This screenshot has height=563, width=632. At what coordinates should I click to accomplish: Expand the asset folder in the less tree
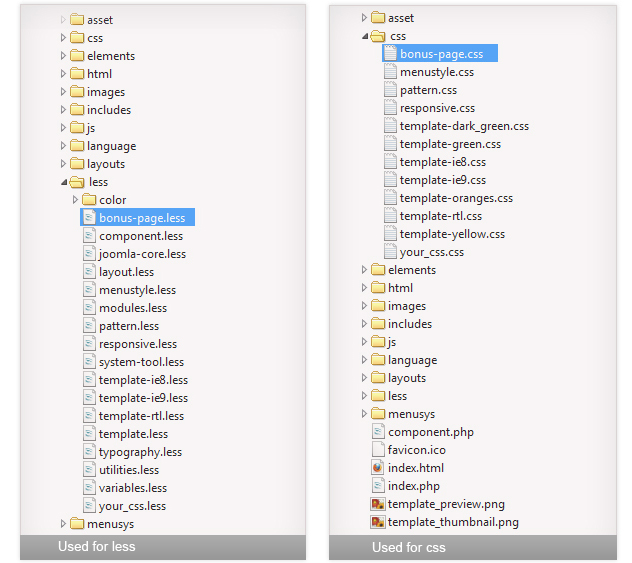(63, 20)
